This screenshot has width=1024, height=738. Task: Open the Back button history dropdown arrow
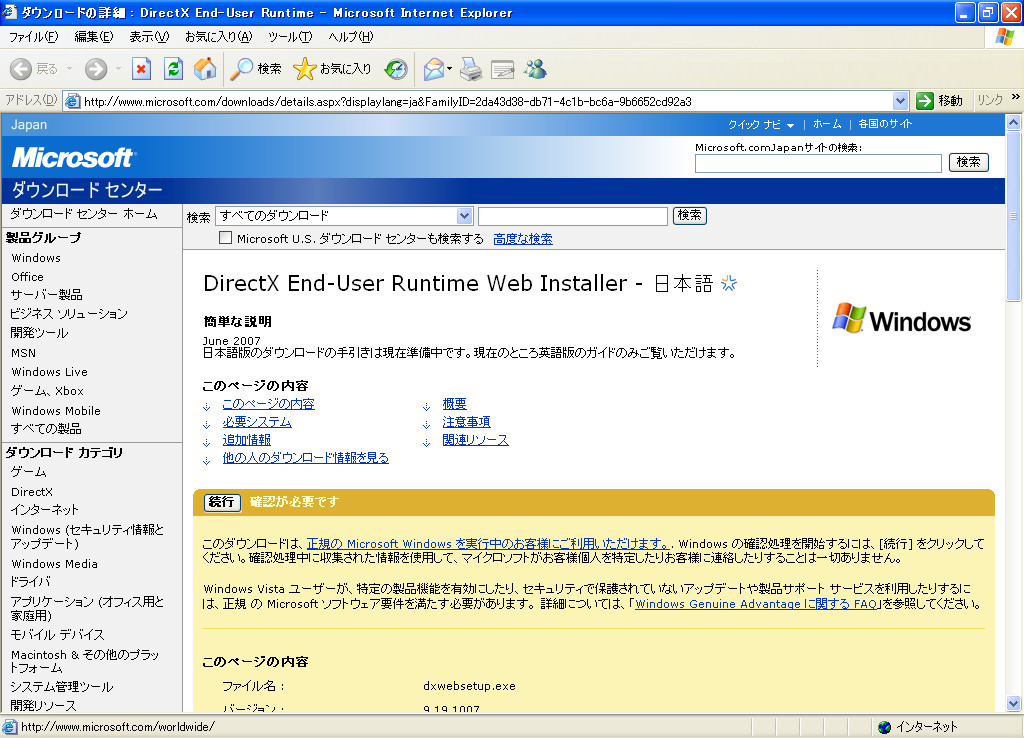(x=69, y=69)
